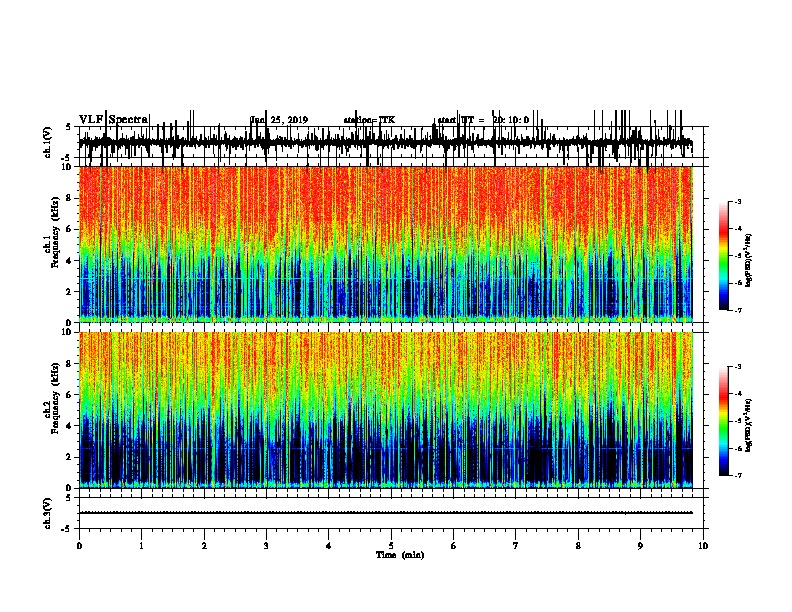Select the ch.1 'Frequency (kHz)' axis label

(x=55, y=231)
